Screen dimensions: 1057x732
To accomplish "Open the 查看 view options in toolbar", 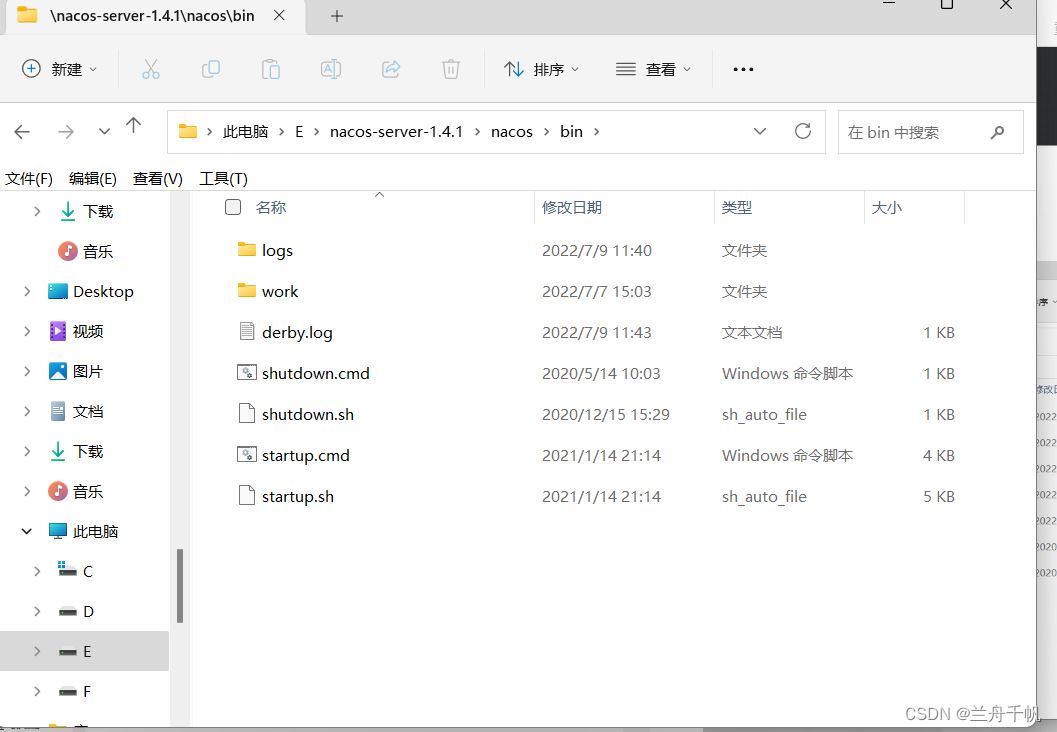I will point(653,69).
